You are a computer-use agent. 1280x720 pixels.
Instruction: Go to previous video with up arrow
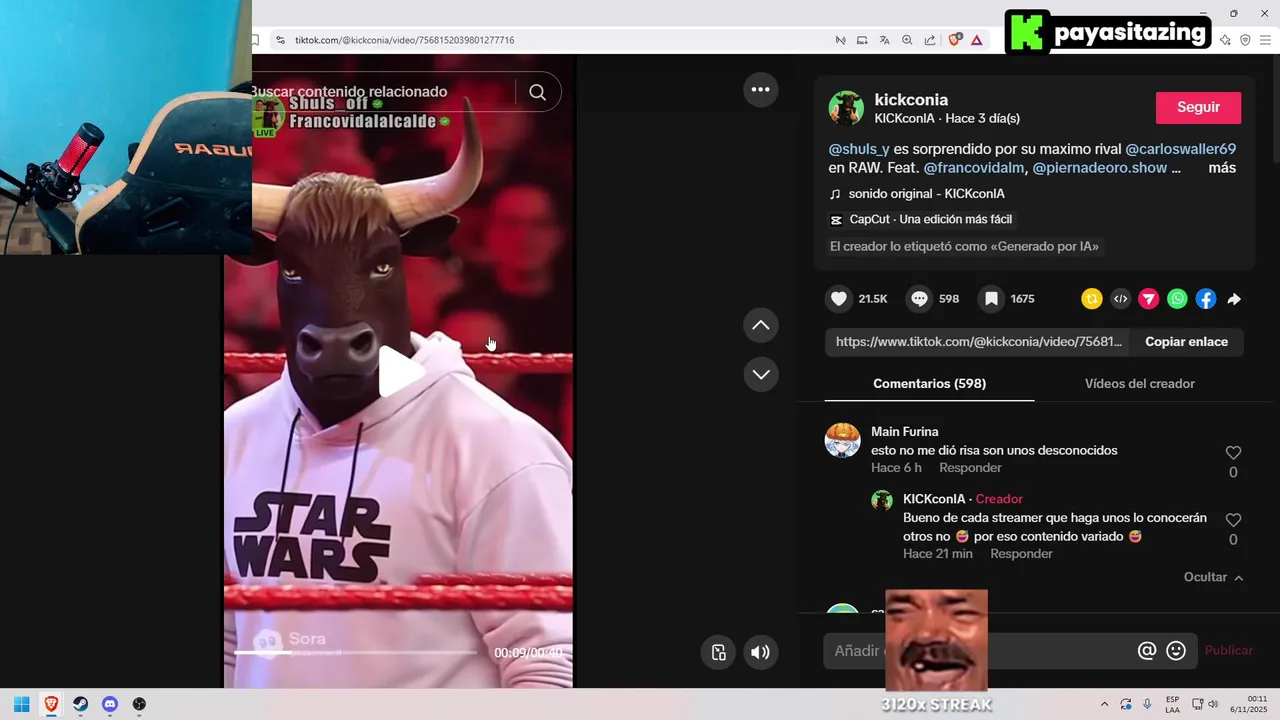pos(761,325)
